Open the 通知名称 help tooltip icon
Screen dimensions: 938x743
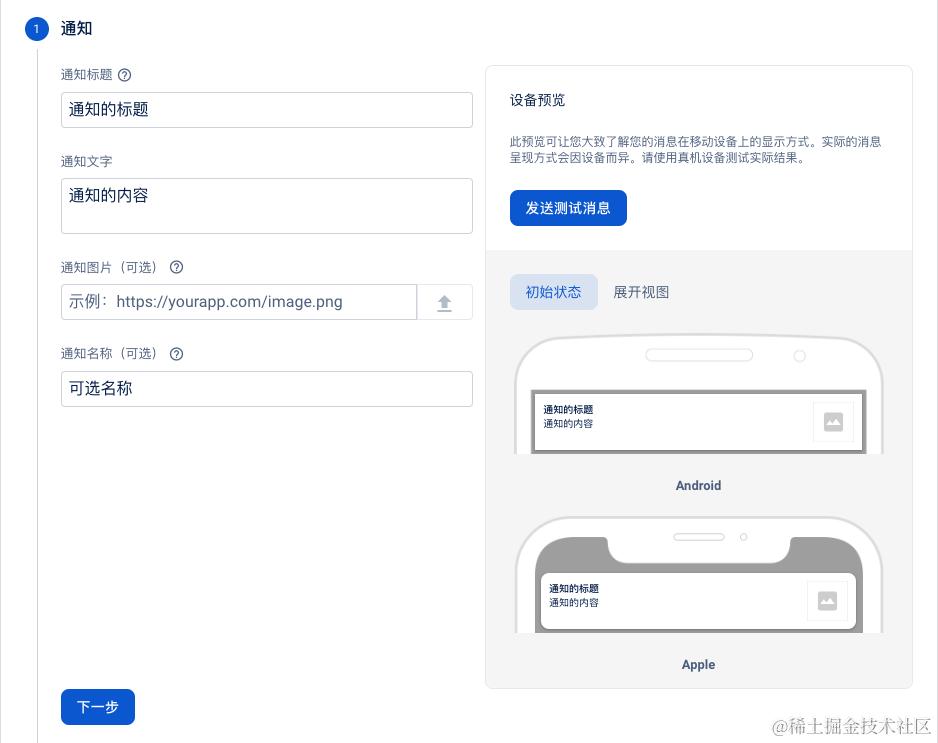pos(176,353)
